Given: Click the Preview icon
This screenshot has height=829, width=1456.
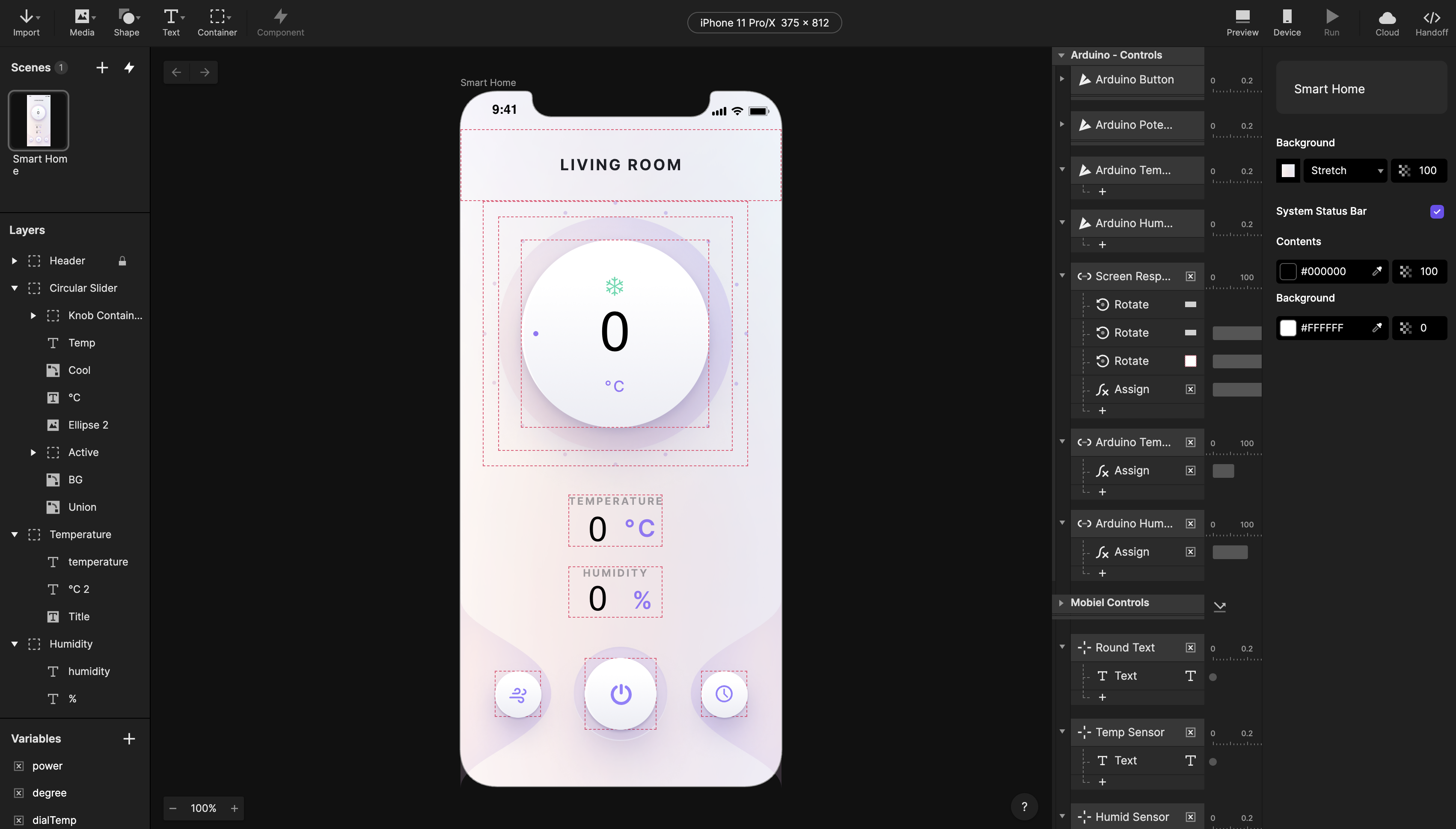Looking at the screenshot, I should 1242,22.
